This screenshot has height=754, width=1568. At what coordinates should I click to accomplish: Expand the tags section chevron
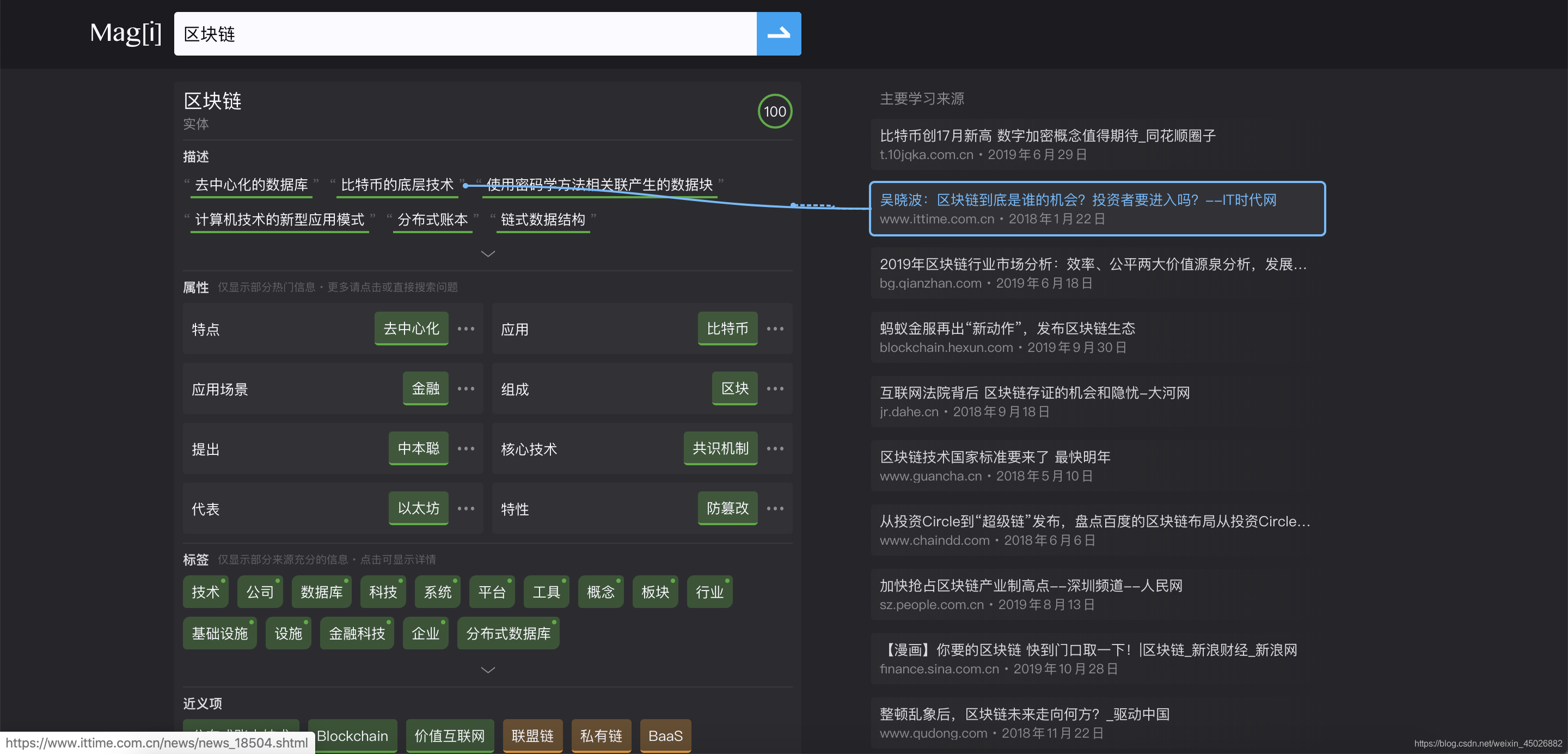pyautogui.click(x=488, y=670)
